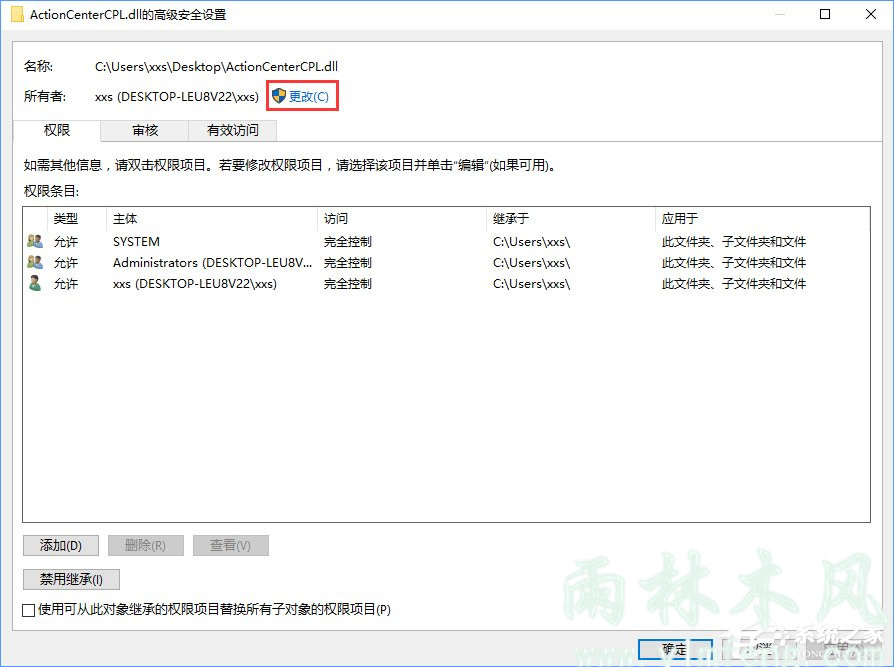This screenshot has height=667, width=894.
Task: Click the file path C:\Users\xxs\Desktop\ActionCenterCPL.dll
Action: pos(216,67)
